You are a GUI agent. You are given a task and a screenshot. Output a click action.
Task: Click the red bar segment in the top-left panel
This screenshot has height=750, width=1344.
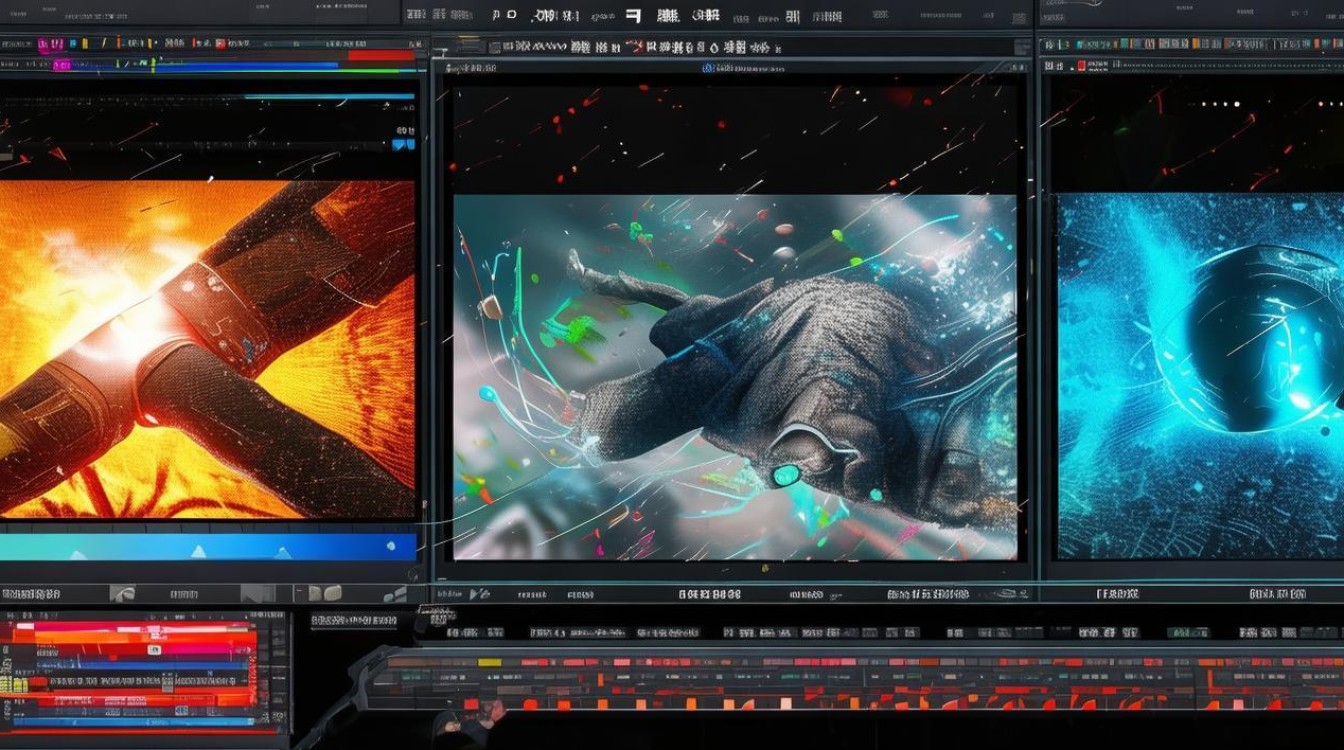tap(381, 55)
